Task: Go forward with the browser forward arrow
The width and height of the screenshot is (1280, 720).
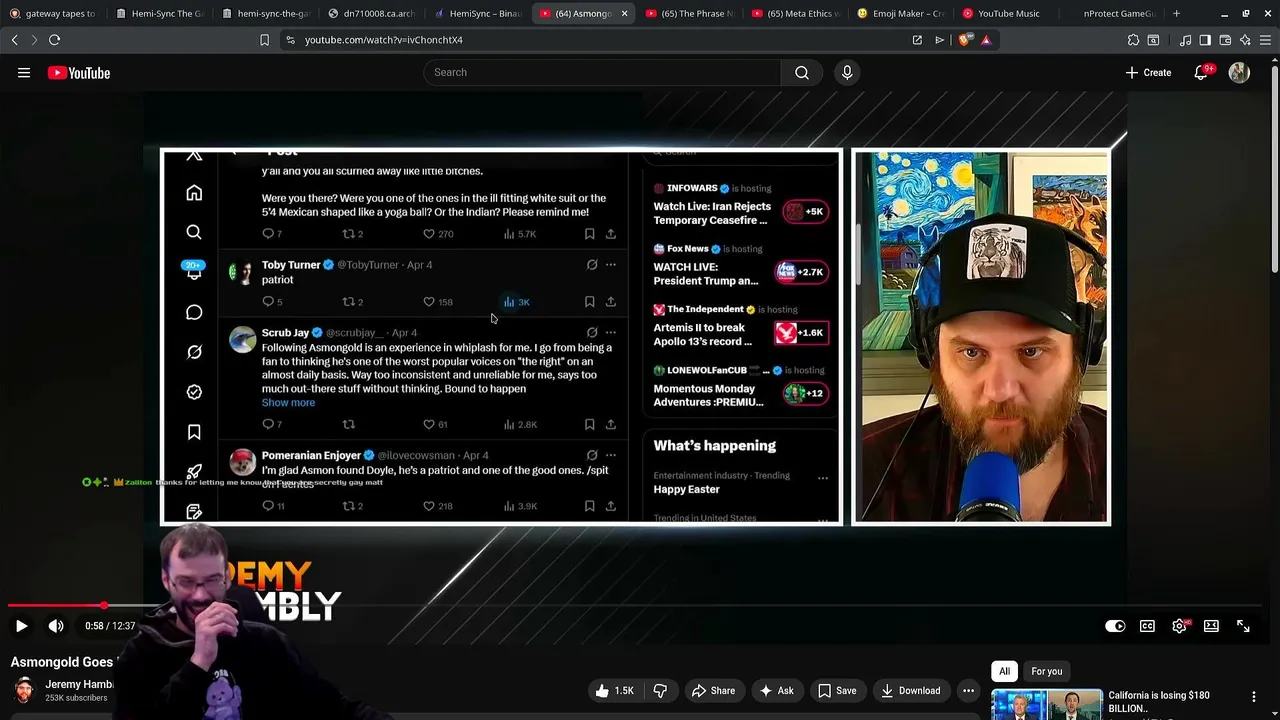Action: (33, 40)
